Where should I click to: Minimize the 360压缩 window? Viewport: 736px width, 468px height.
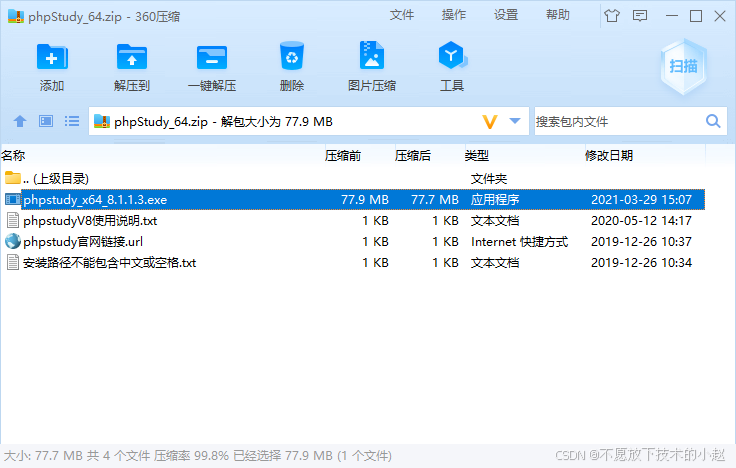(x=672, y=16)
